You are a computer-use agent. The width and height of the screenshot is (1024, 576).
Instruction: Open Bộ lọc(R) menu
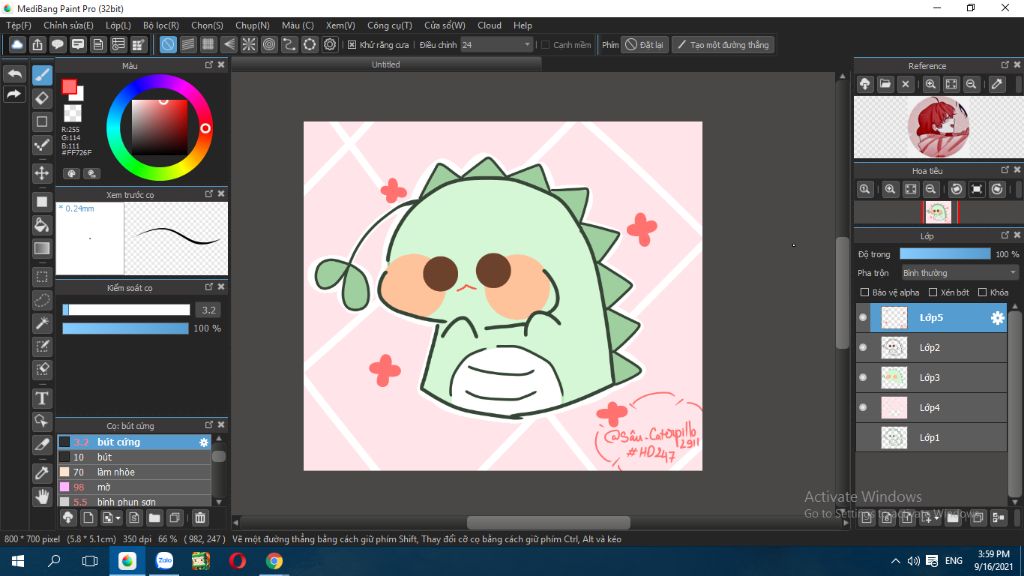[x=161, y=25]
